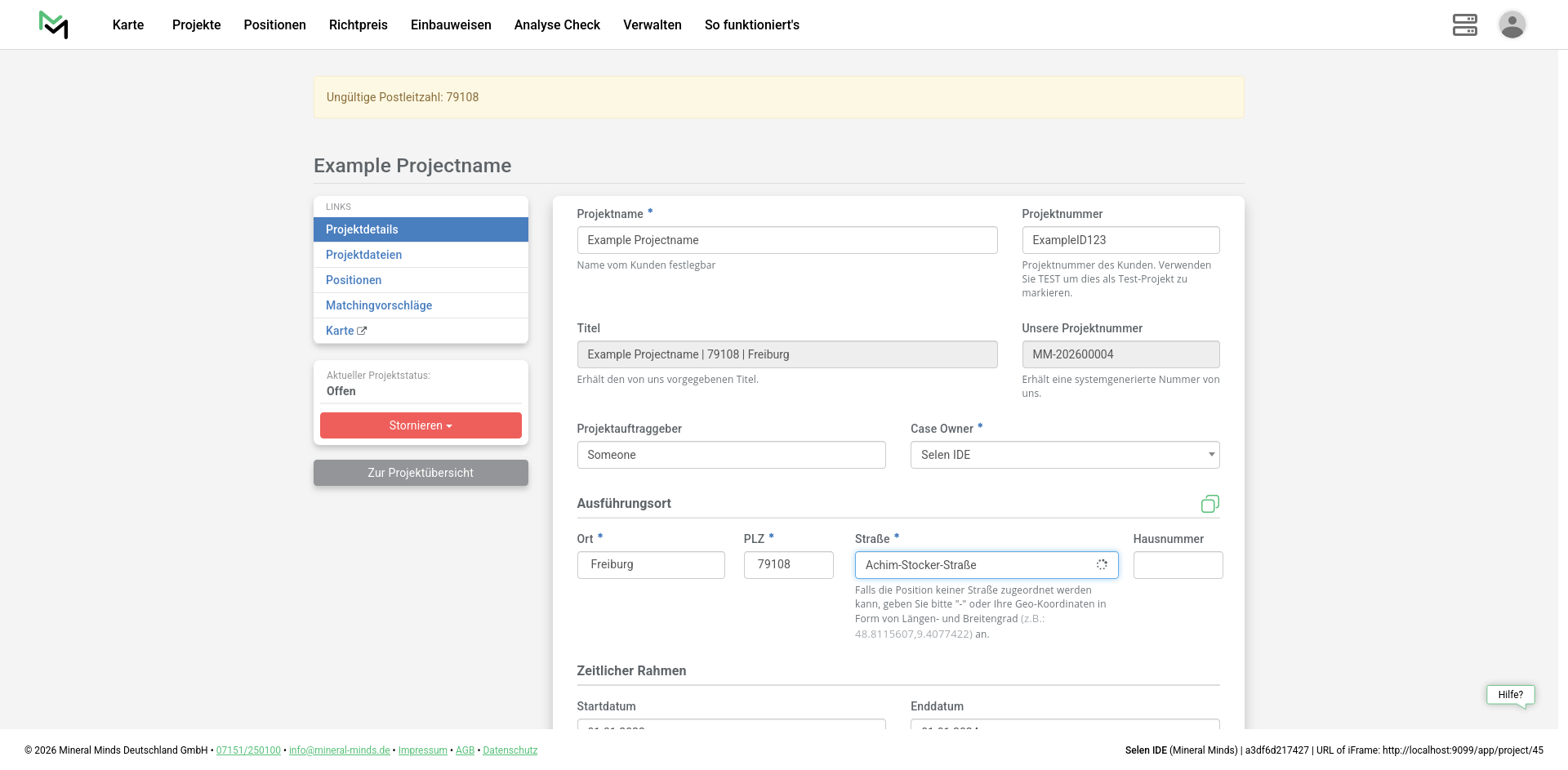Click the Datenschutz footer link
The image size is (1568, 770).
click(510, 750)
